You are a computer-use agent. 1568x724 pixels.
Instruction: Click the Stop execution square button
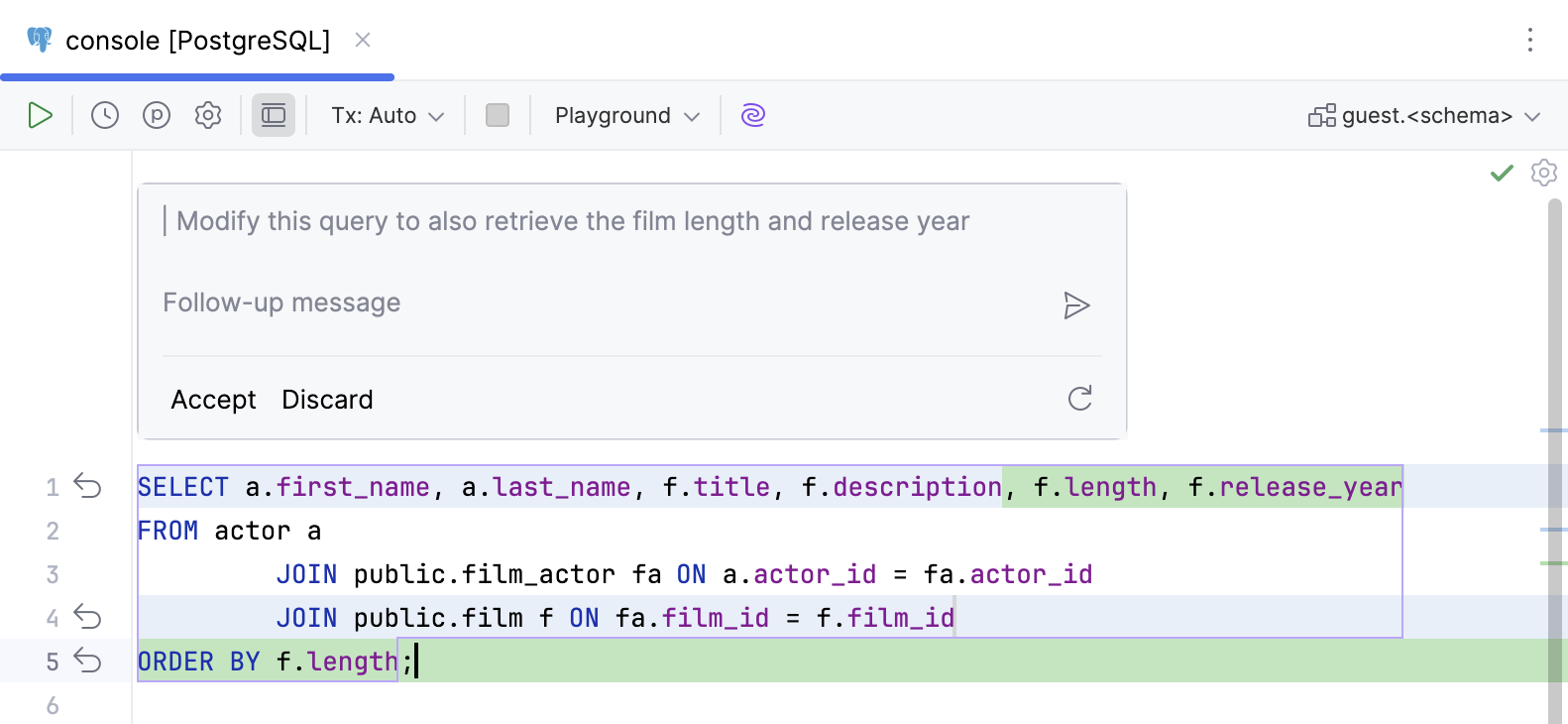tap(498, 115)
